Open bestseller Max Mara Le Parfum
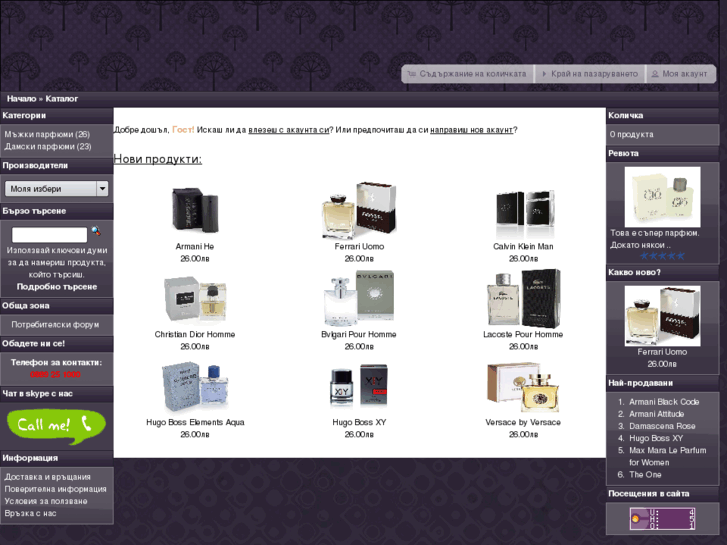 (x=668, y=456)
